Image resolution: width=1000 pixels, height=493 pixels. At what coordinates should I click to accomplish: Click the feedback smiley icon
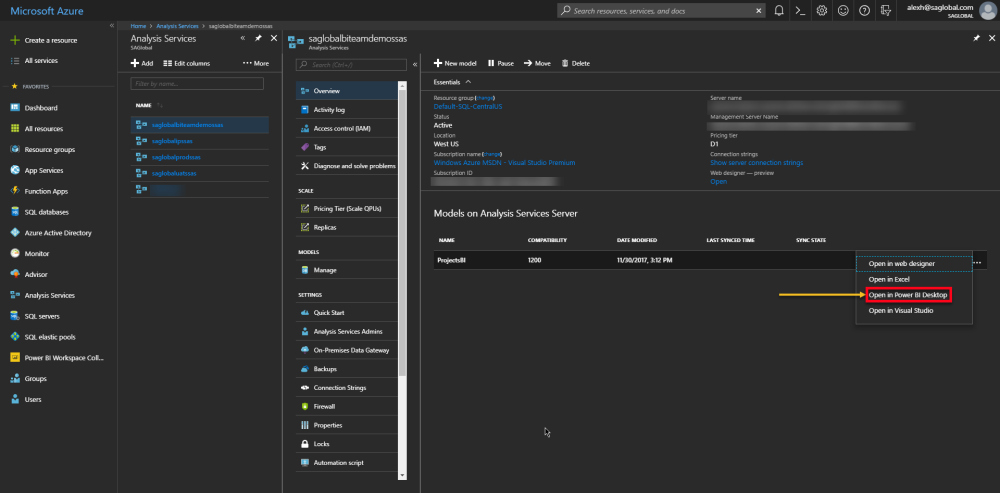tap(843, 10)
